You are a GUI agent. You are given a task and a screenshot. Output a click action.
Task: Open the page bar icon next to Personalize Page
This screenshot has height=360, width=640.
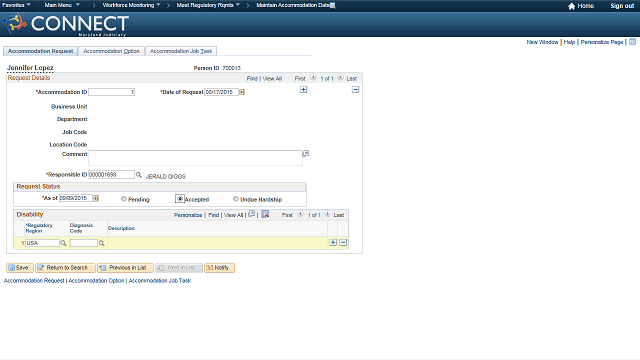[x=632, y=42]
